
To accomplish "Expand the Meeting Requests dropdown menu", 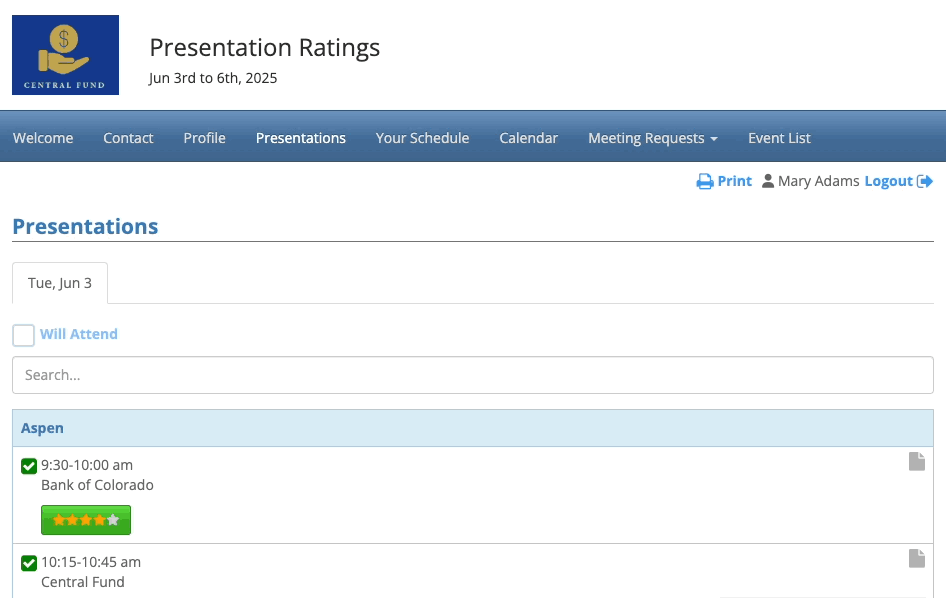I will (652, 138).
